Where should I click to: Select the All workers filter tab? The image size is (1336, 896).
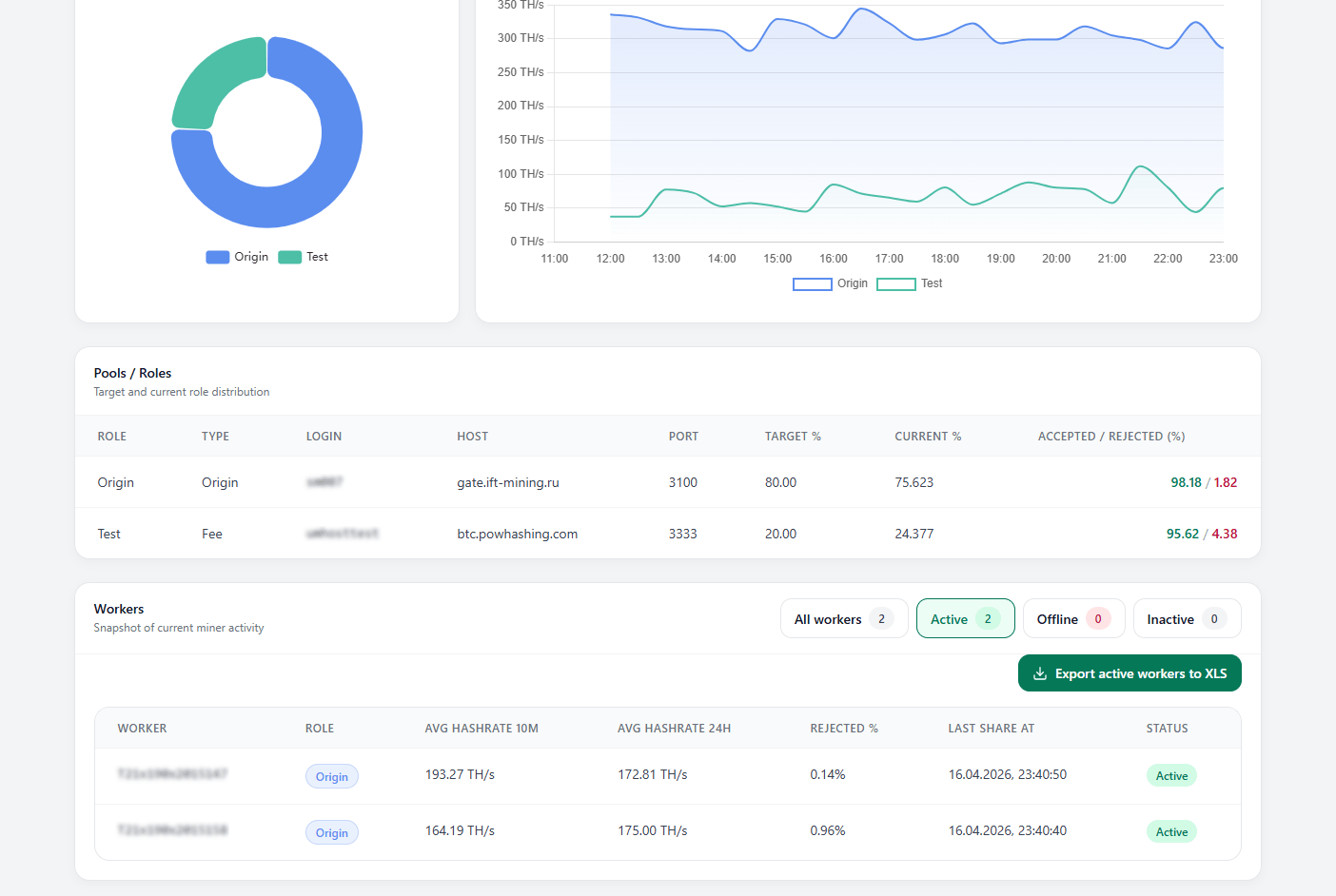tap(843, 619)
